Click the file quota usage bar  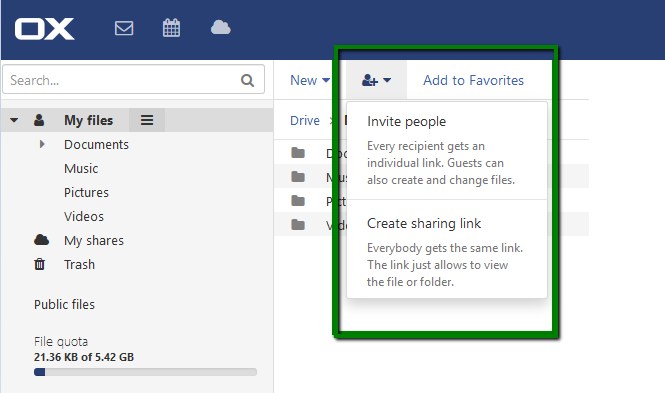pyautogui.click(x=145, y=372)
